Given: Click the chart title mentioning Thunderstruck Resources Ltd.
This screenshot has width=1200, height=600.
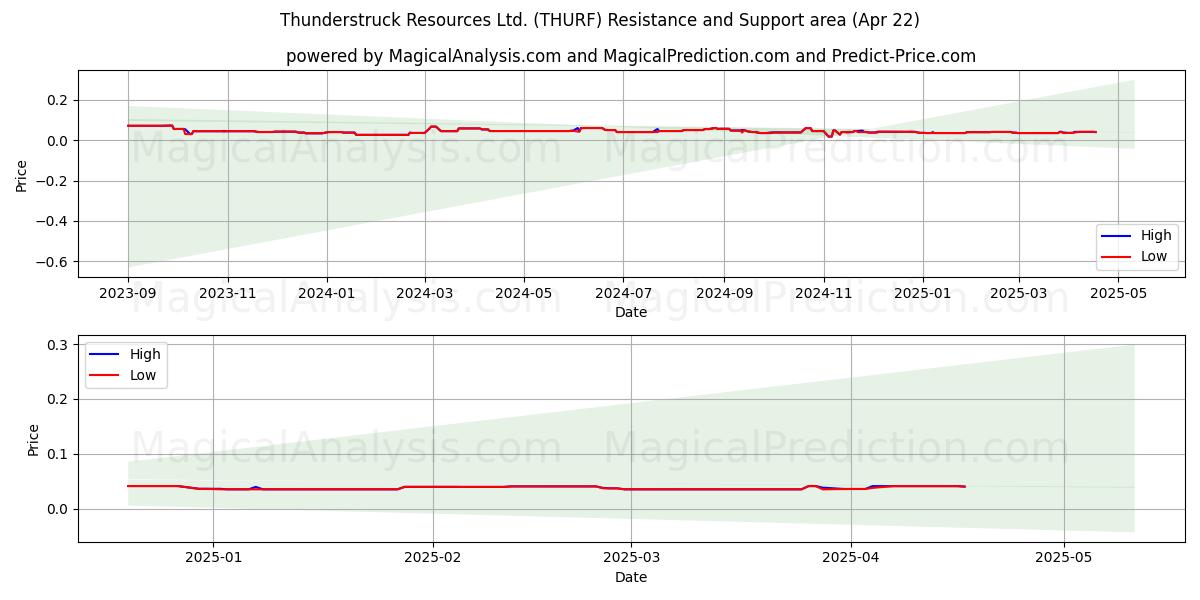Looking at the screenshot, I should [600, 20].
